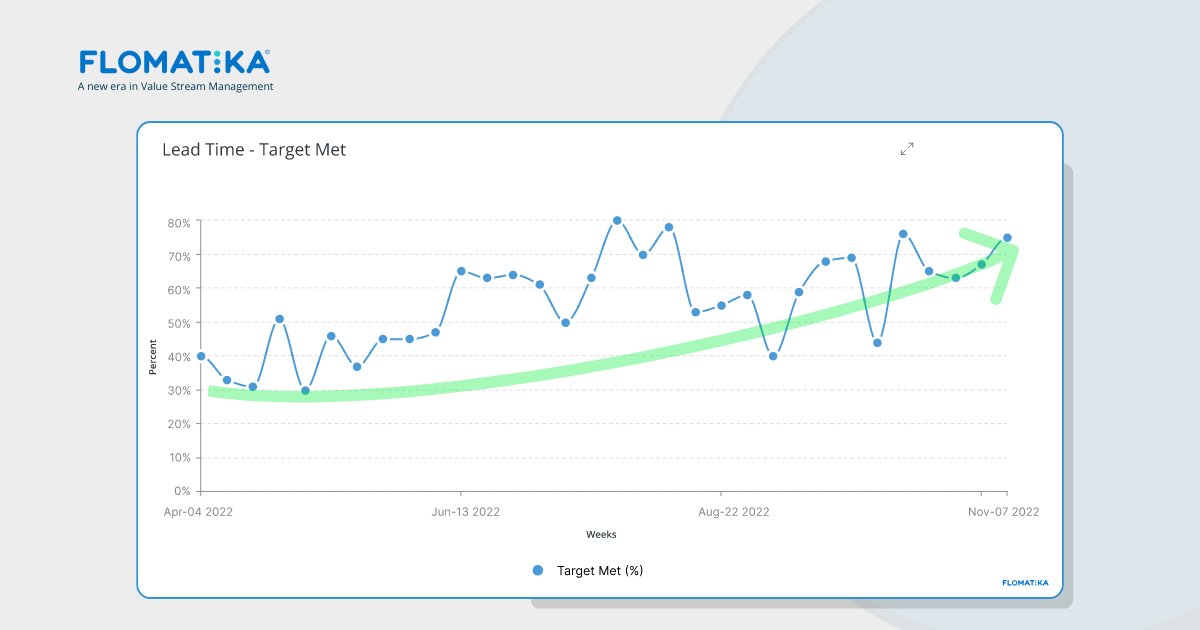Select the Nov-07 2022 last data point
The image size is (1200, 630).
tap(1007, 238)
